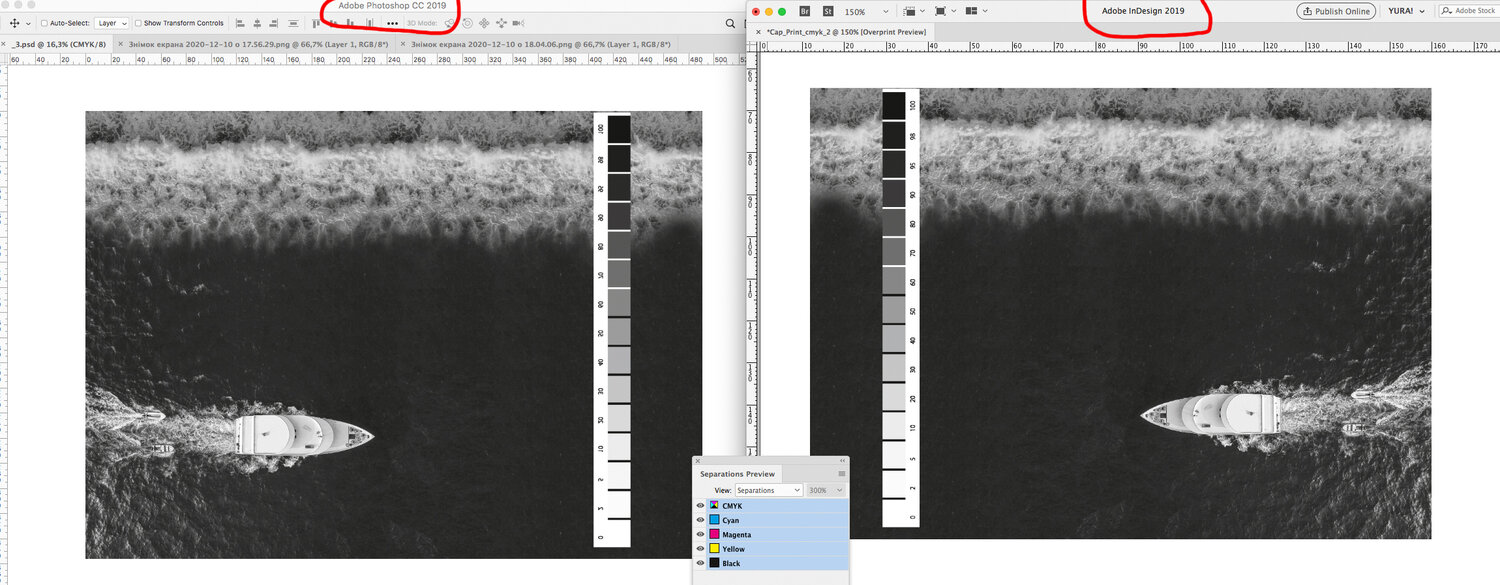Enable Show Transform Controls checkbox
Image resolution: width=1500 pixels, height=585 pixels.
pyautogui.click(x=138, y=23)
